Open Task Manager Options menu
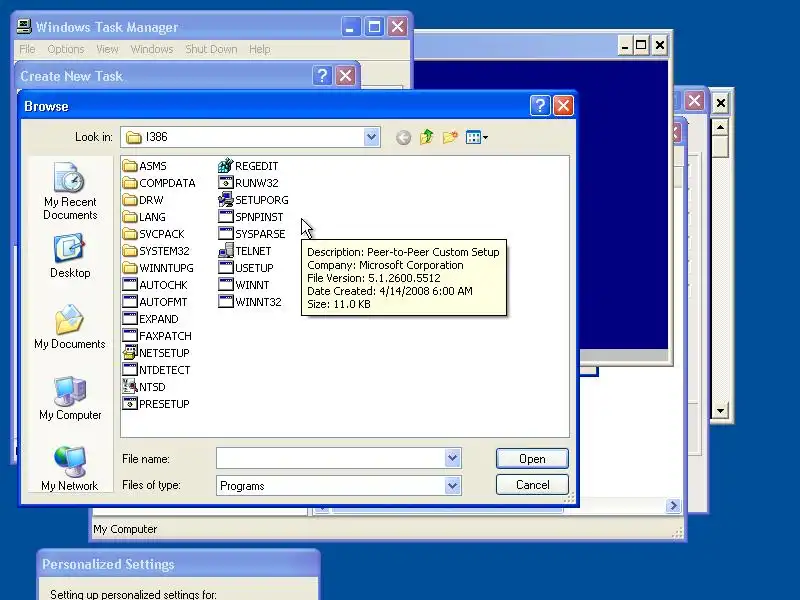Screen dimensions: 800x600 (x=65, y=49)
